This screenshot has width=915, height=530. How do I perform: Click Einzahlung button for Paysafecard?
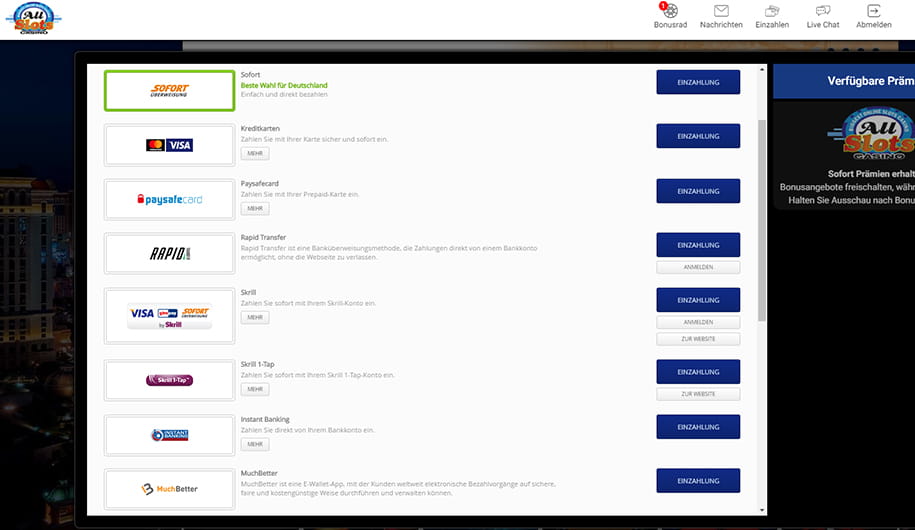pyautogui.click(x=698, y=191)
